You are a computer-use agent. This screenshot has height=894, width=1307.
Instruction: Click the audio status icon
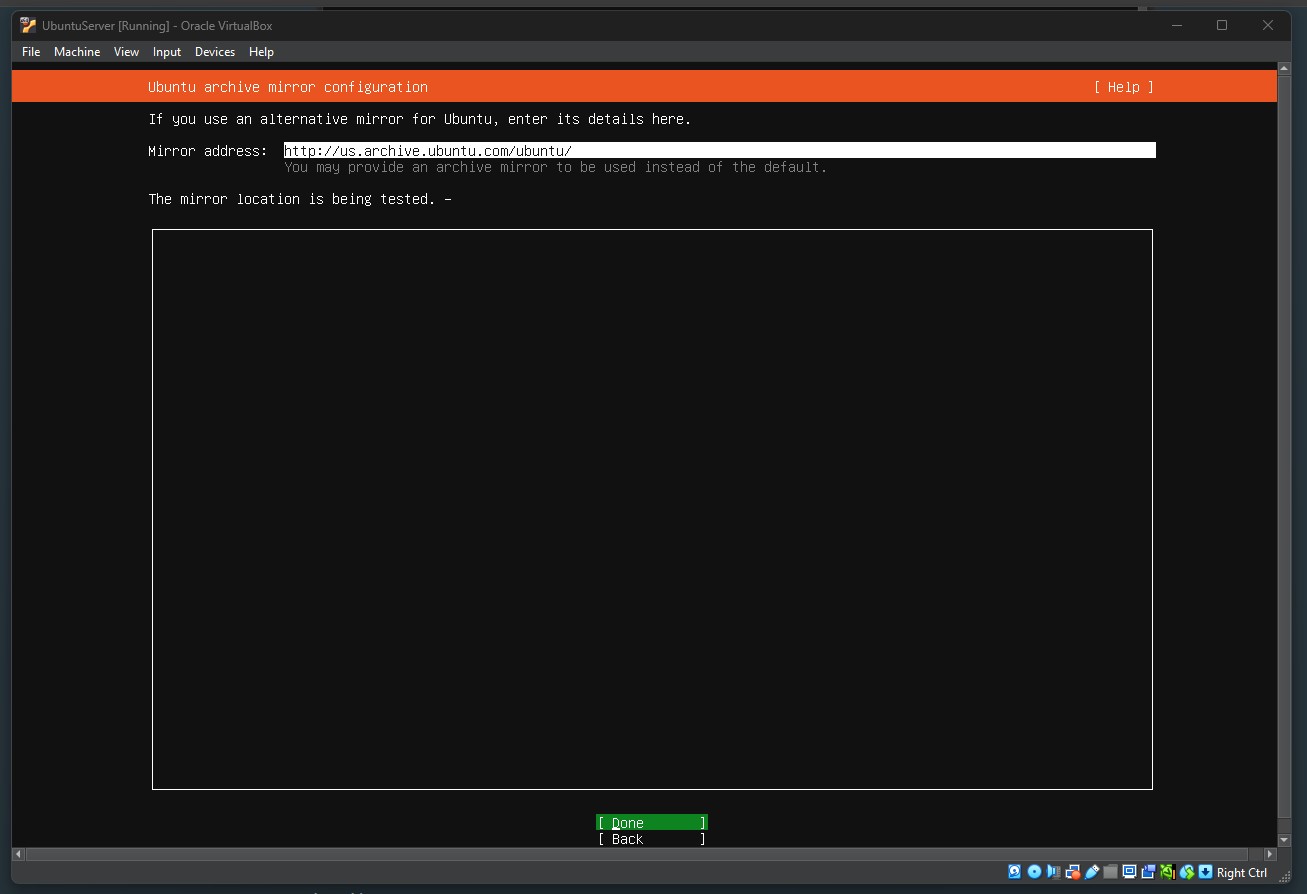1053,872
